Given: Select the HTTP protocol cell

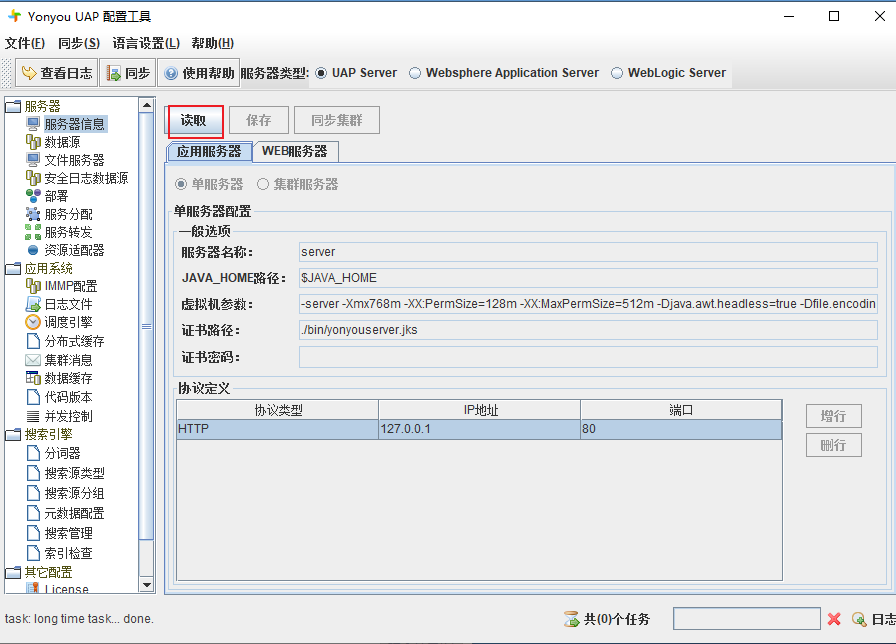Looking at the screenshot, I should [x=278, y=429].
